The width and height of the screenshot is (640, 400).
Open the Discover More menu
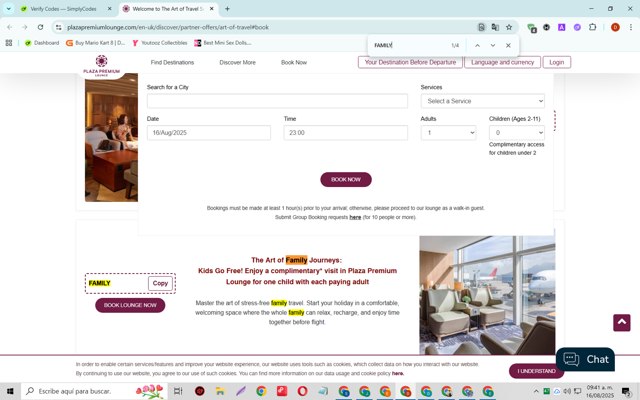click(238, 62)
